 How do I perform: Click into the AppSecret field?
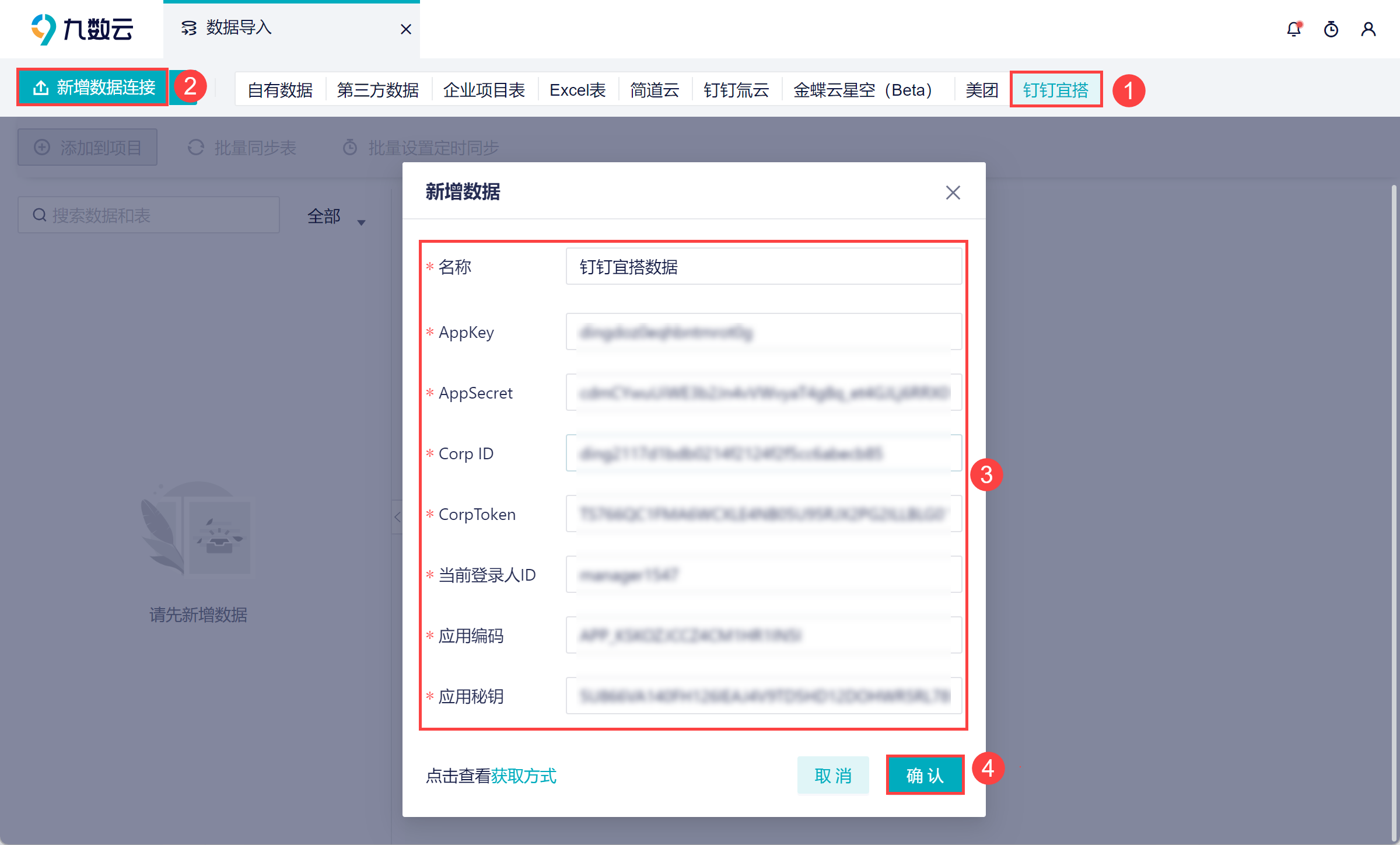point(763,393)
